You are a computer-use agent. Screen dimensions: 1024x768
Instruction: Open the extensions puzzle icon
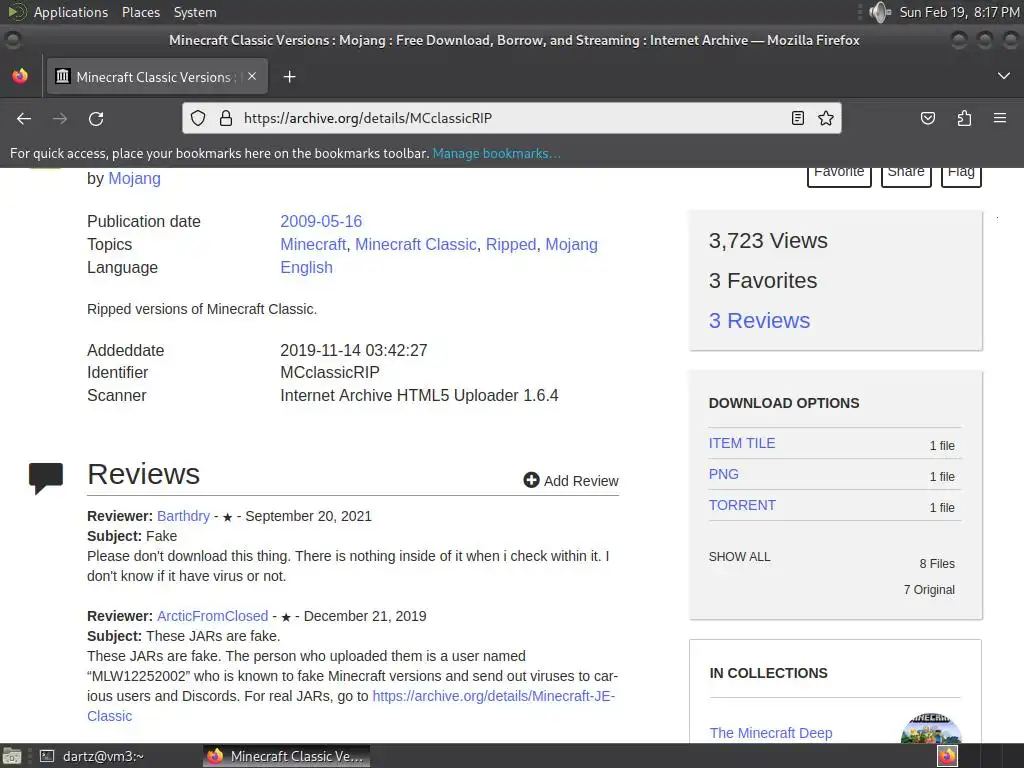coord(964,118)
